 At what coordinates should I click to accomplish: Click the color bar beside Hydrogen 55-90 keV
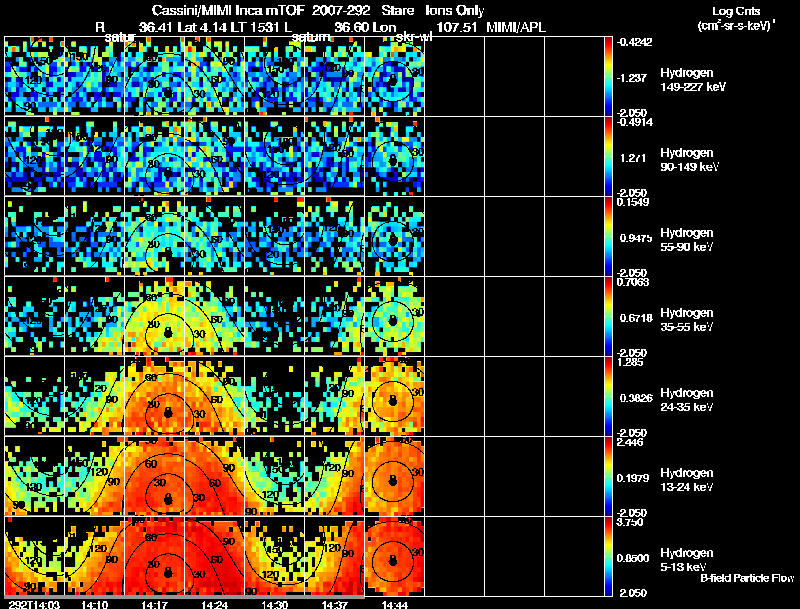608,236
